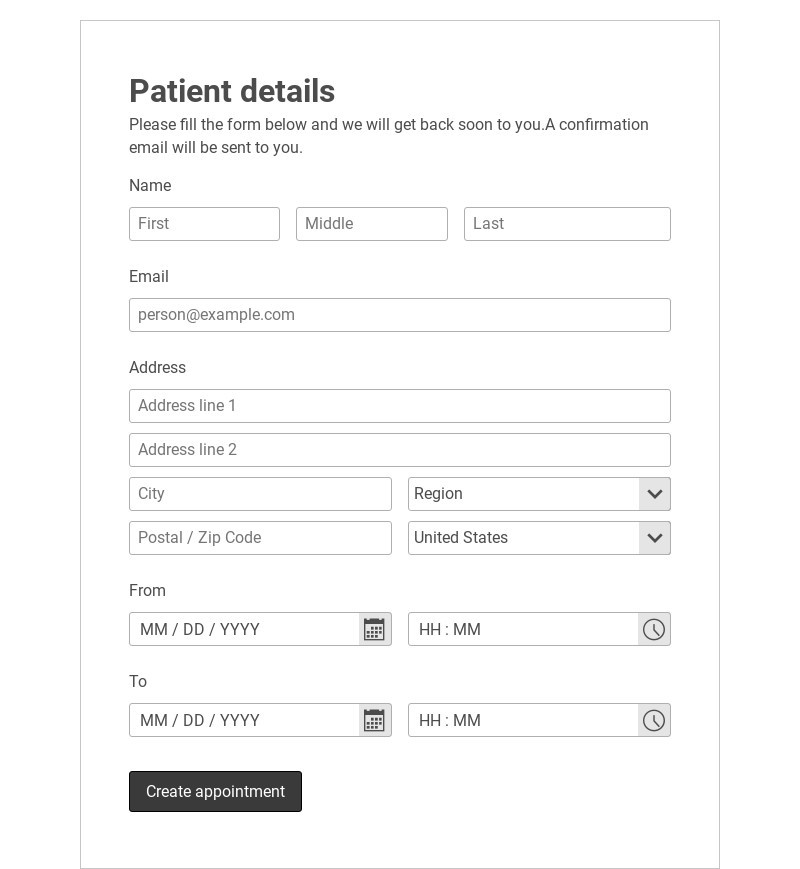
Task: Focus the Address line 1 field
Action: (x=399, y=406)
